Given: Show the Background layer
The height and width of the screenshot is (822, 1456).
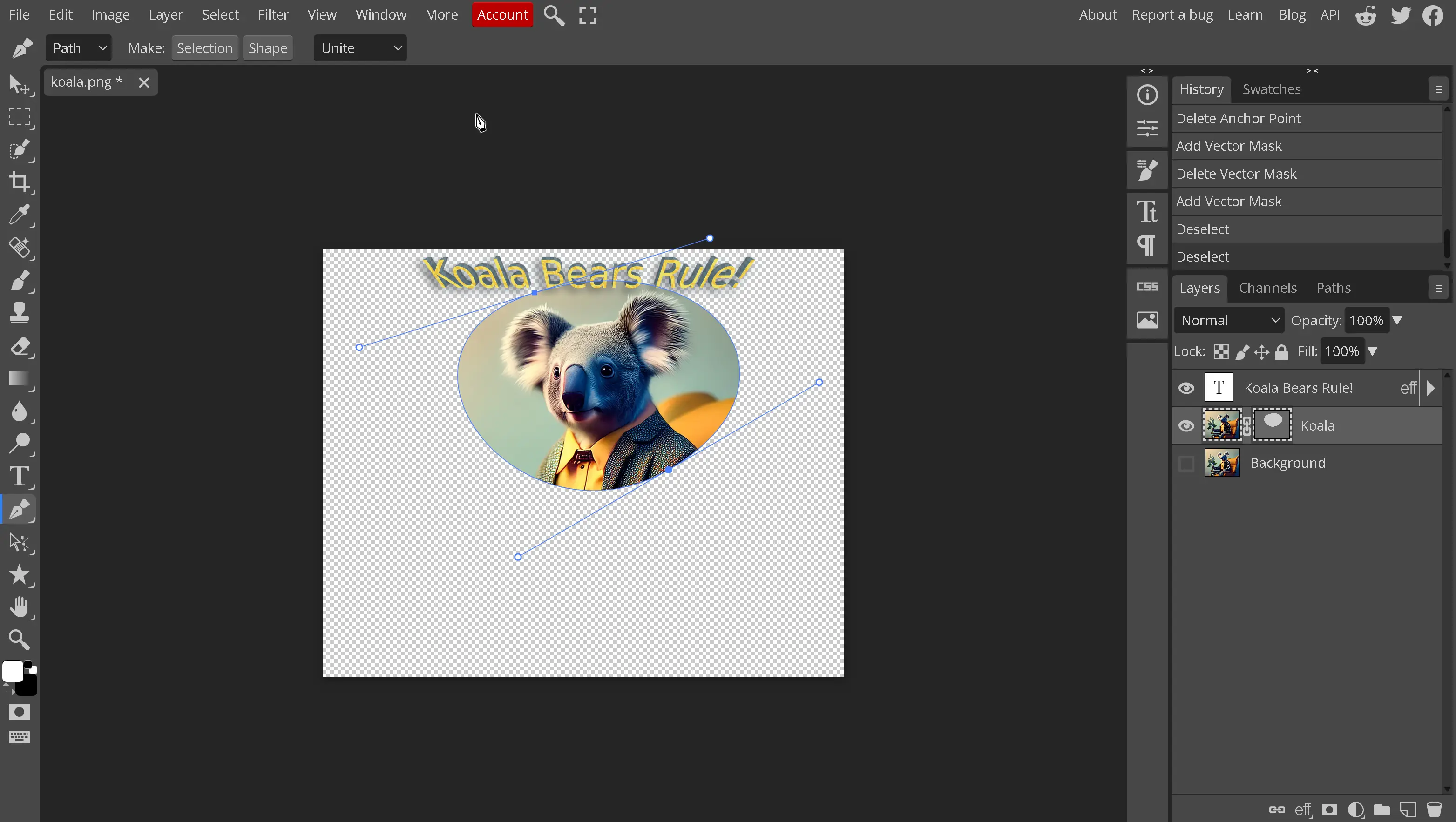Looking at the screenshot, I should pyautogui.click(x=1186, y=463).
